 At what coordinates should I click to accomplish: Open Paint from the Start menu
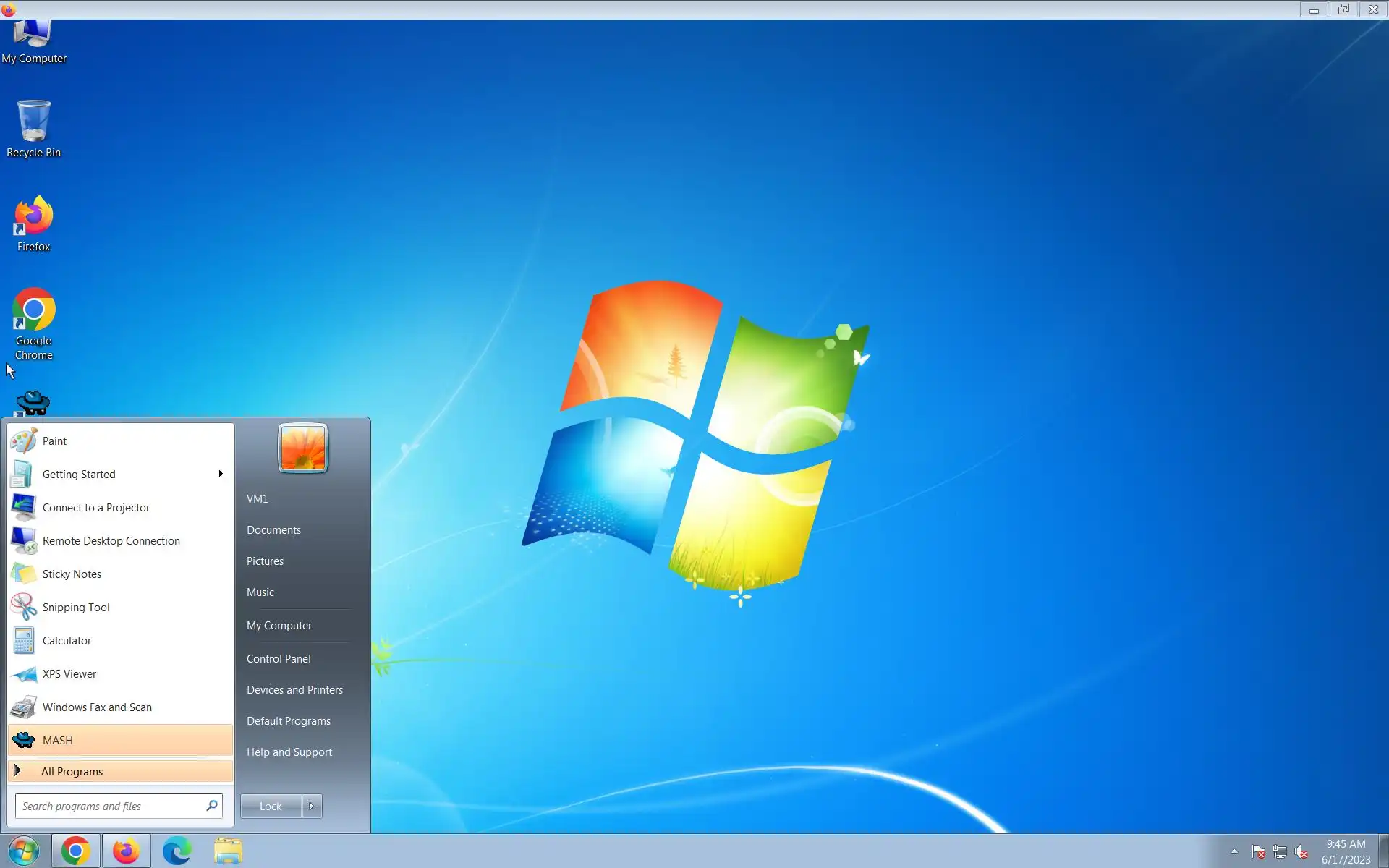[x=54, y=441]
